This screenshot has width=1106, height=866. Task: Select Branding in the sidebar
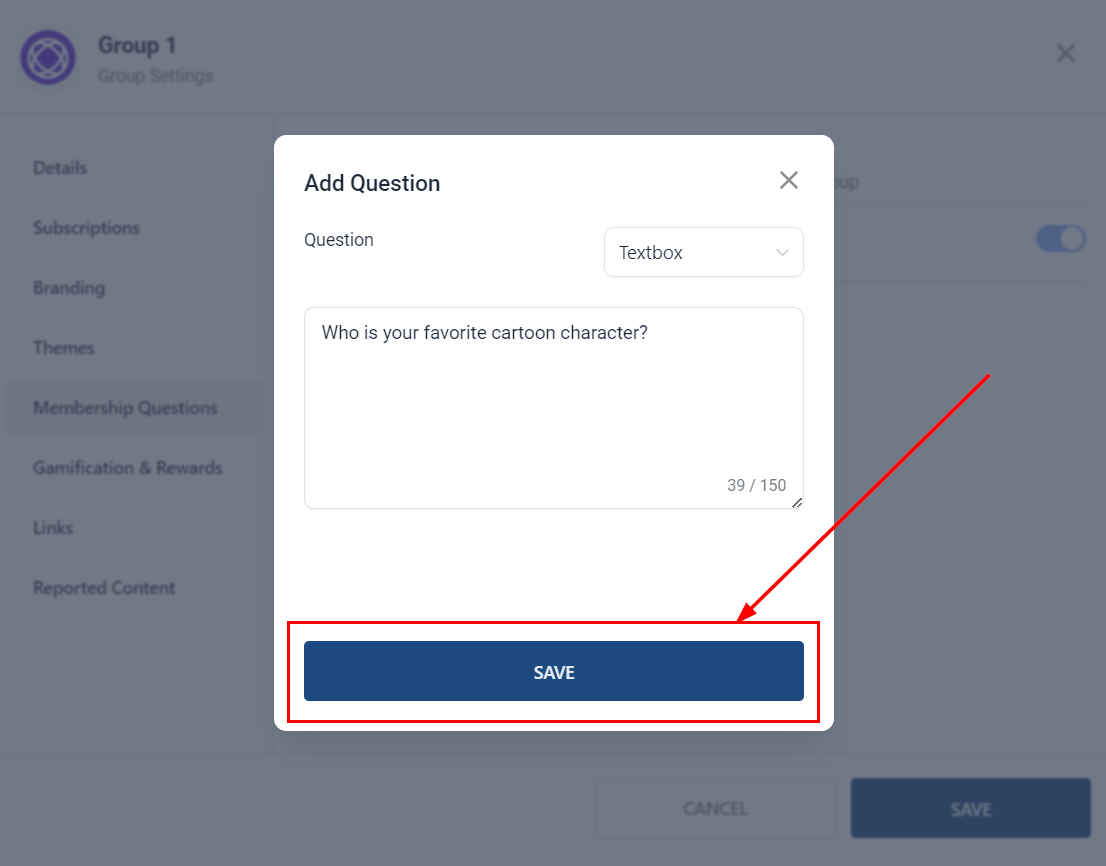69,288
